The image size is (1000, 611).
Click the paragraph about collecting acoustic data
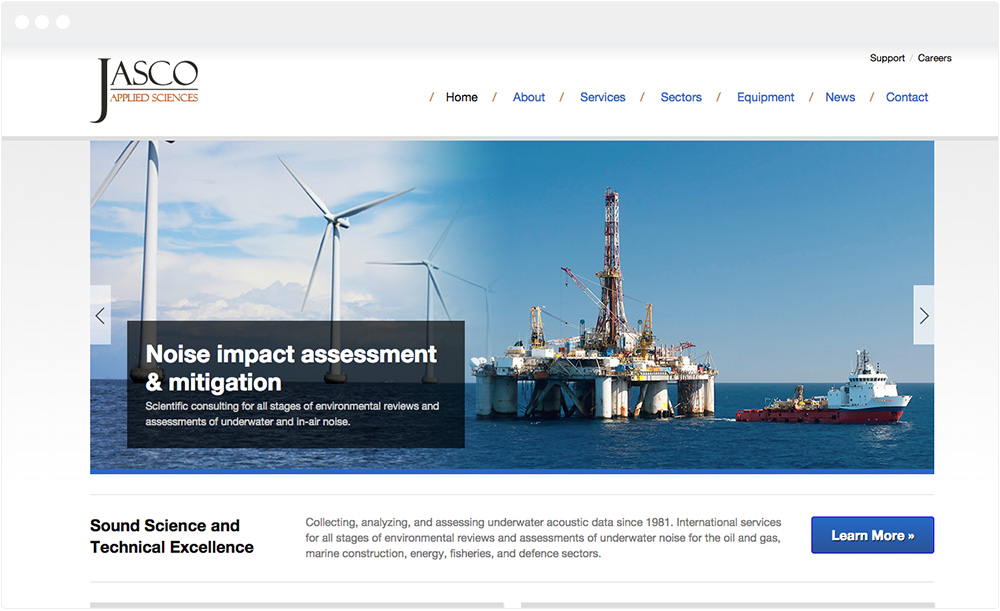tap(543, 538)
